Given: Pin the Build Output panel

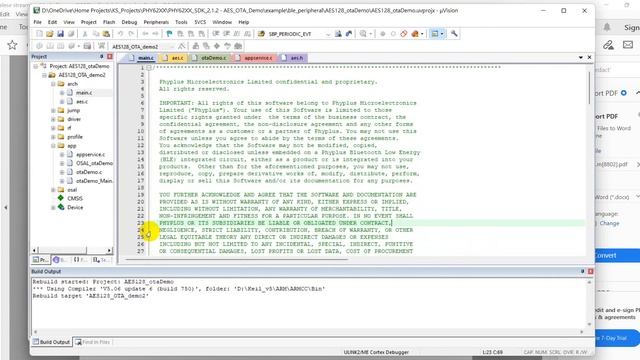Looking at the screenshot, I should (x=582, y=271).
